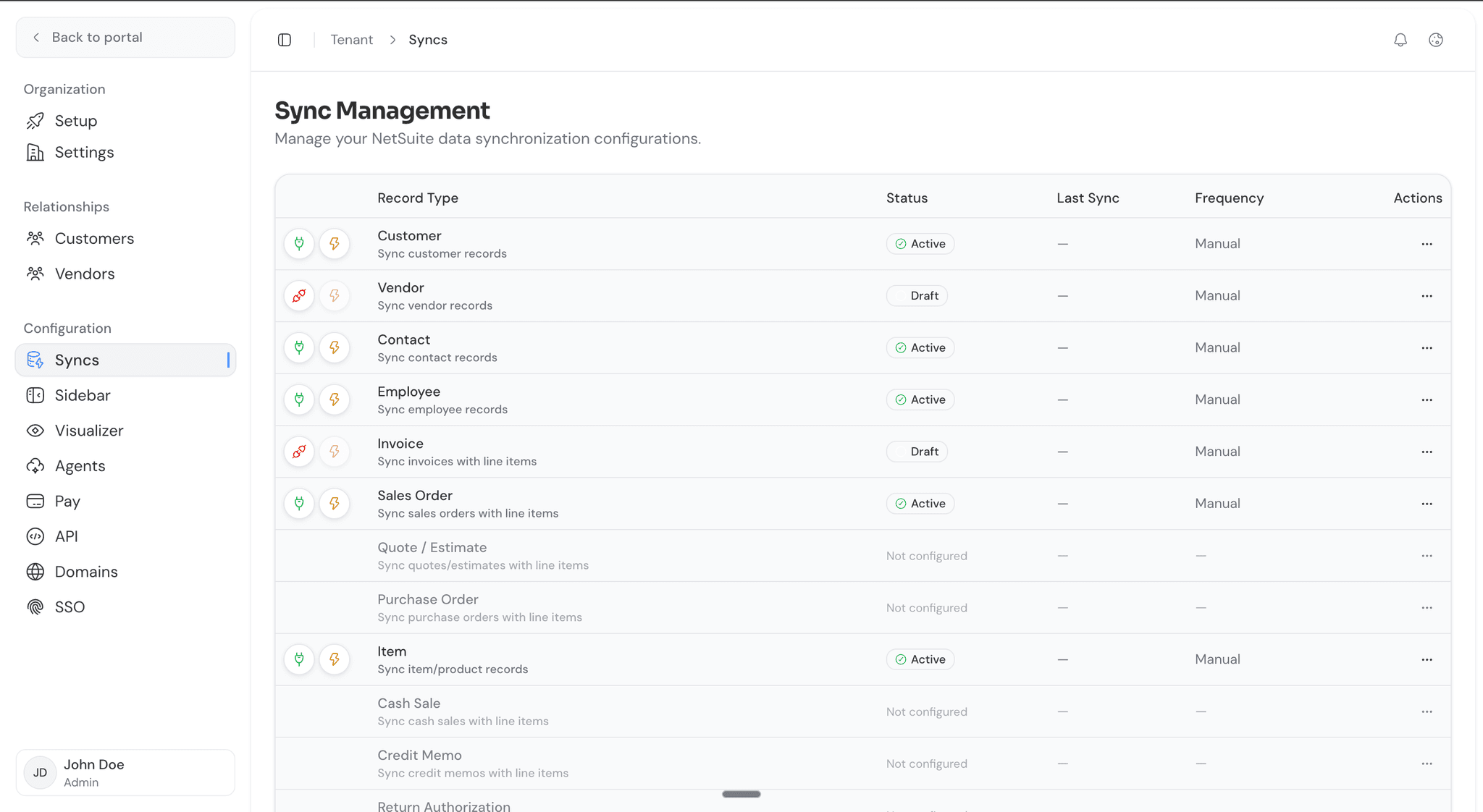Open Pay menu item

coord(67,502)
